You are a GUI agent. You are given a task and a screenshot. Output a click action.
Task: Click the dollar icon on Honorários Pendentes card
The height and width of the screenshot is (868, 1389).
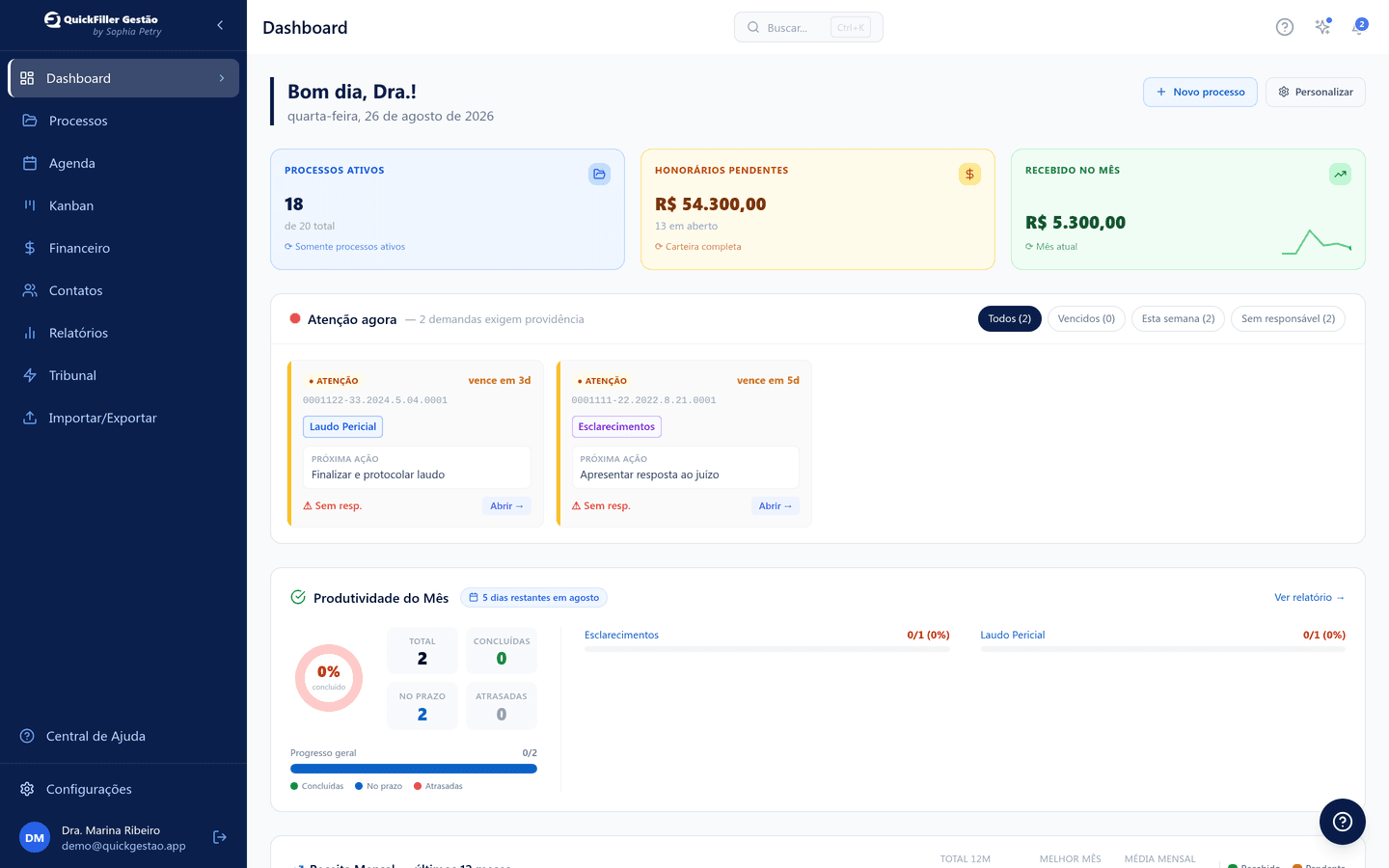coord(969,174)
